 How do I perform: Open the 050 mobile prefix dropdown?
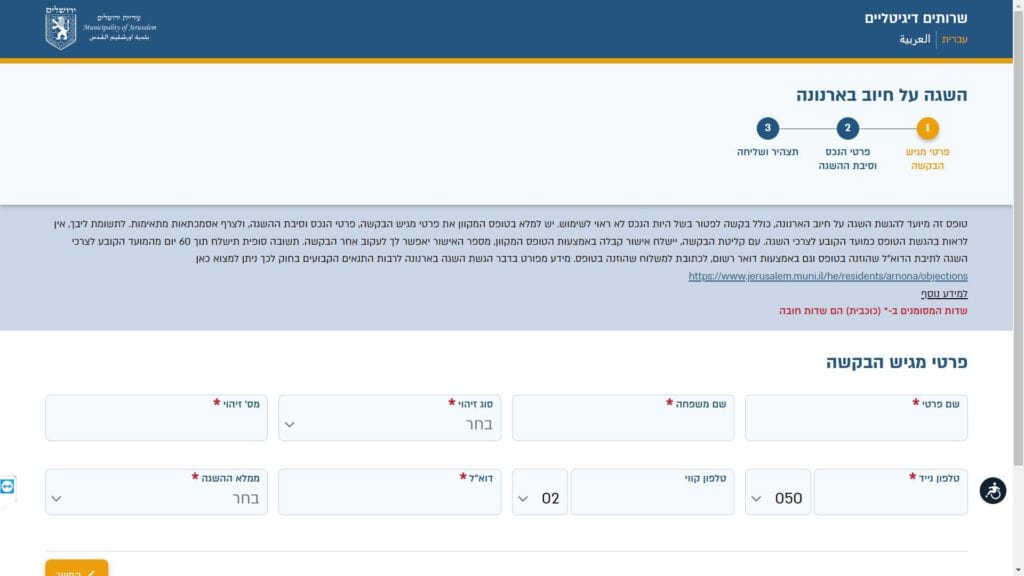tap(777, 498)
